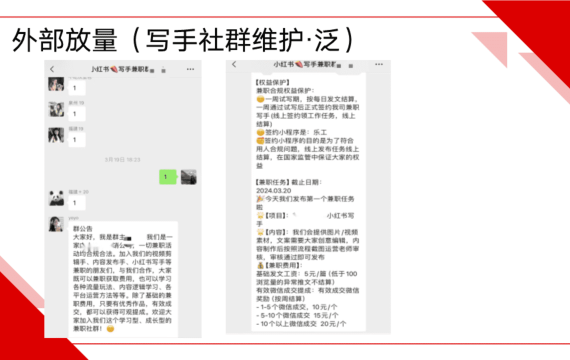Click "1-5个微信成交, 10元/个" line

coord(297,307)
